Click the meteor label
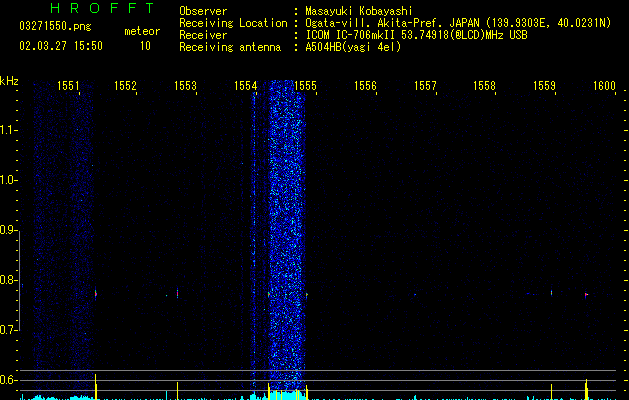The image size is (629, 400). pyautogui.click(x=142, y=31)
